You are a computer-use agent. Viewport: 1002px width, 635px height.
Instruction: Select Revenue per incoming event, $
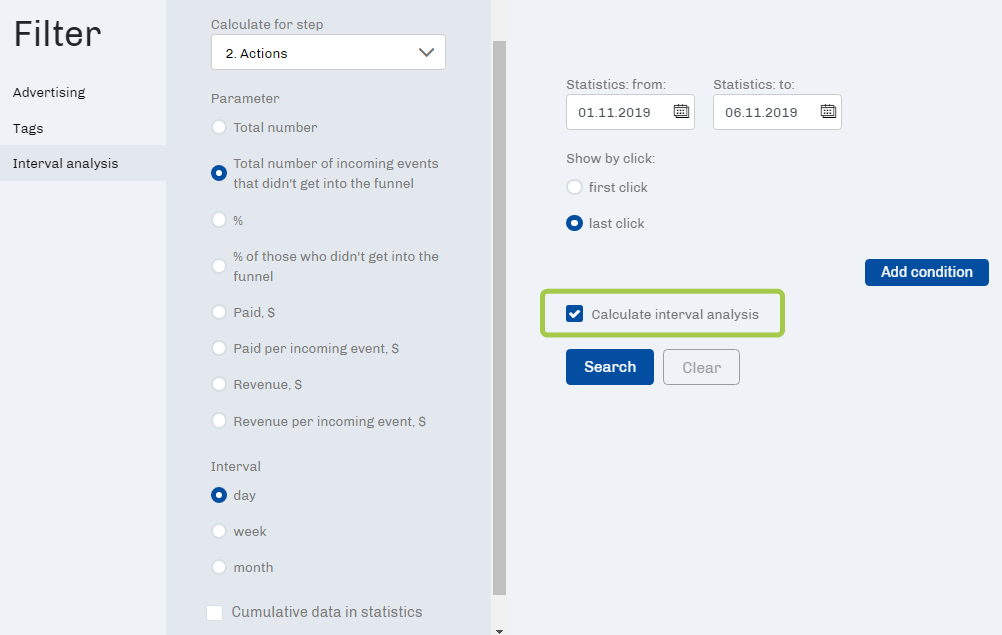click(x=219, y=421)
